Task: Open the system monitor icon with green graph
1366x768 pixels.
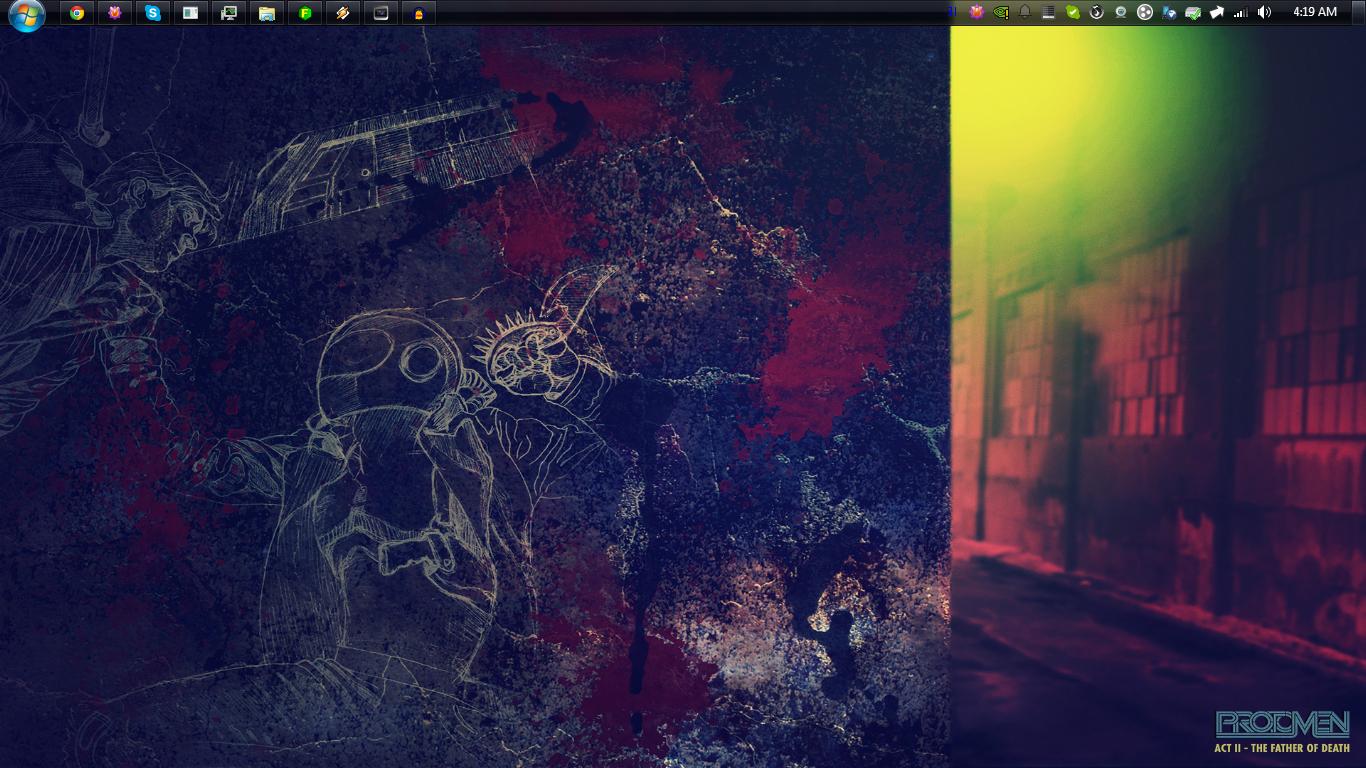Action: pyautogui.click(x=229, y=13)
